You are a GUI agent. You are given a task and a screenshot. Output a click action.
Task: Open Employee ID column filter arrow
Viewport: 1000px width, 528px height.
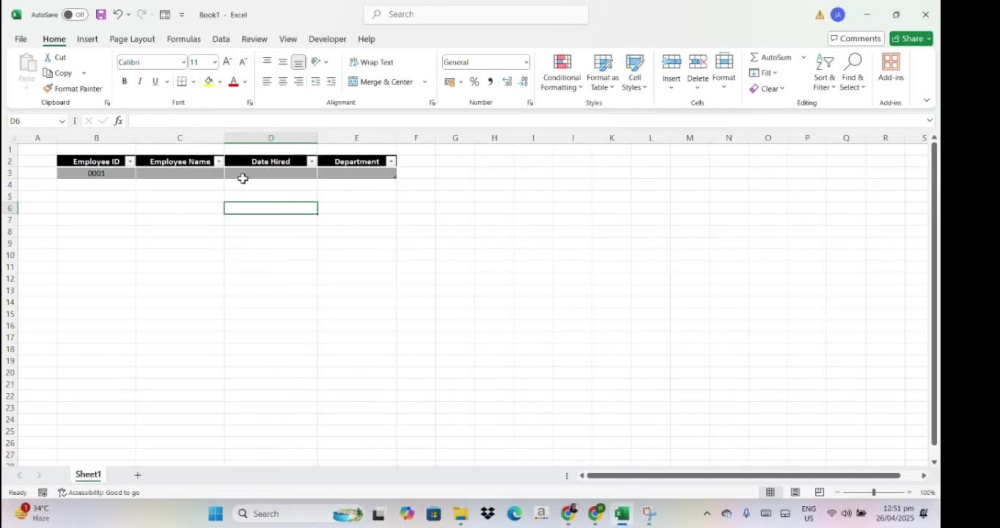pyautogui.click(x=130, y=161)
